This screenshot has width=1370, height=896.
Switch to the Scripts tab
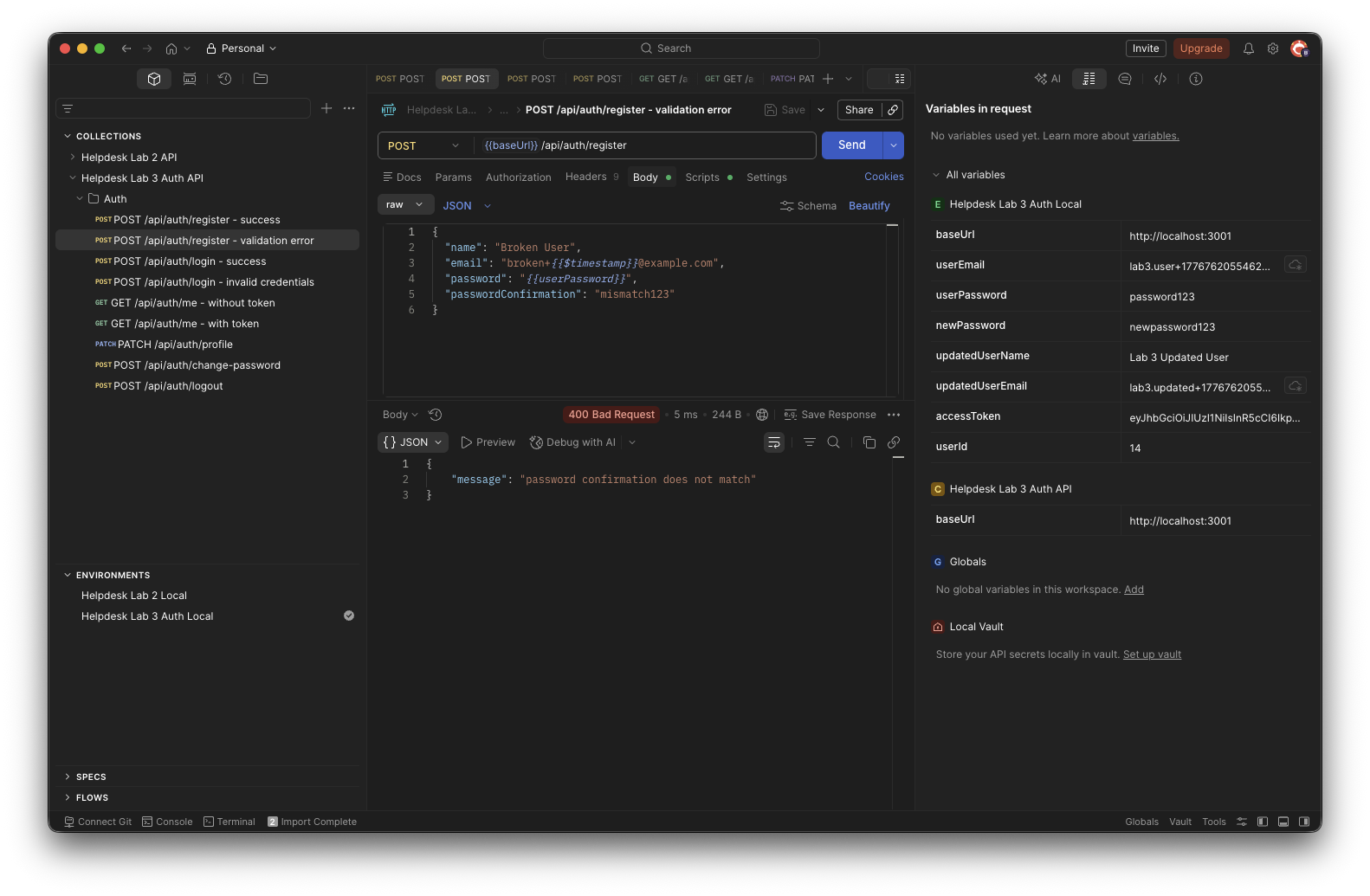[x=708, y=177]
